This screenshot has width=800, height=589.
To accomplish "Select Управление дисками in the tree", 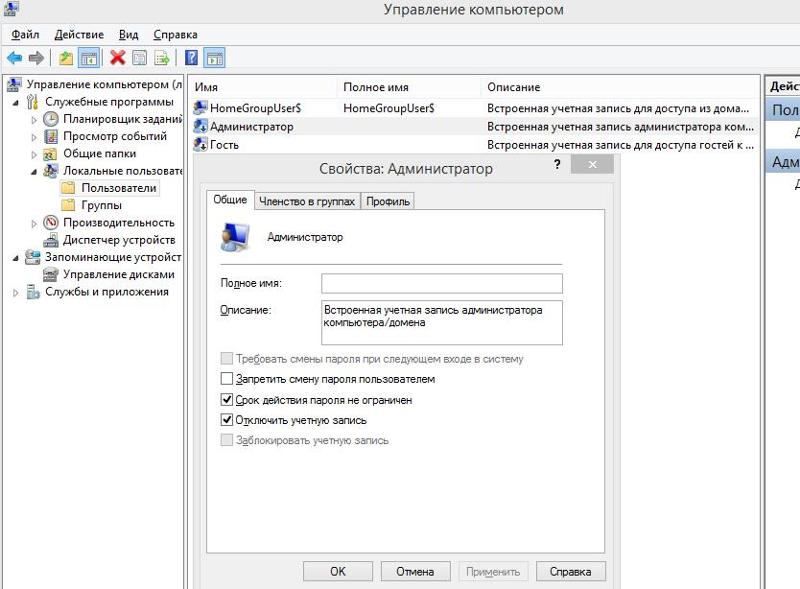I will [119, 275].
